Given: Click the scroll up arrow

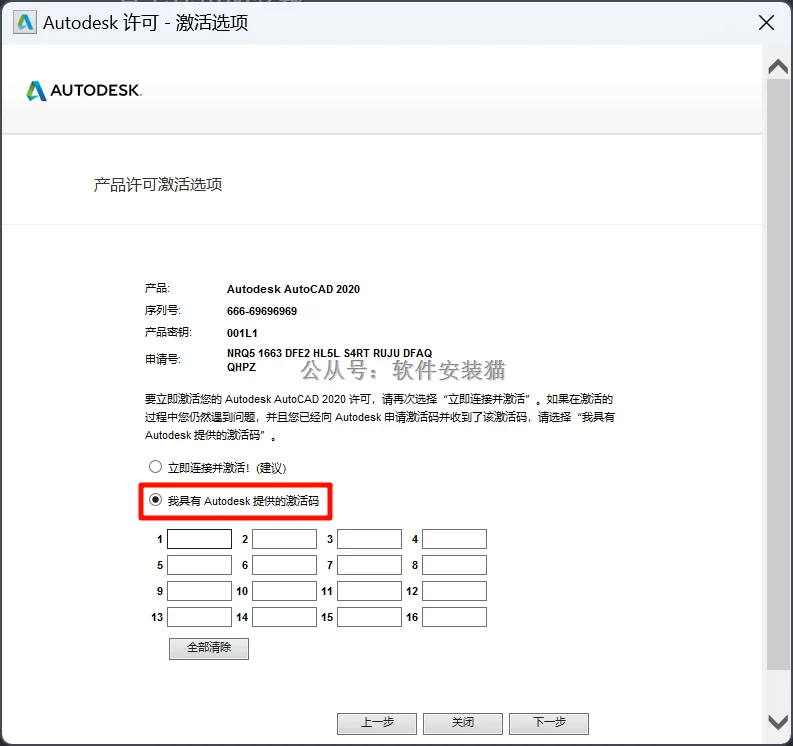Looking at the screenshot, I should pos(778,67).
